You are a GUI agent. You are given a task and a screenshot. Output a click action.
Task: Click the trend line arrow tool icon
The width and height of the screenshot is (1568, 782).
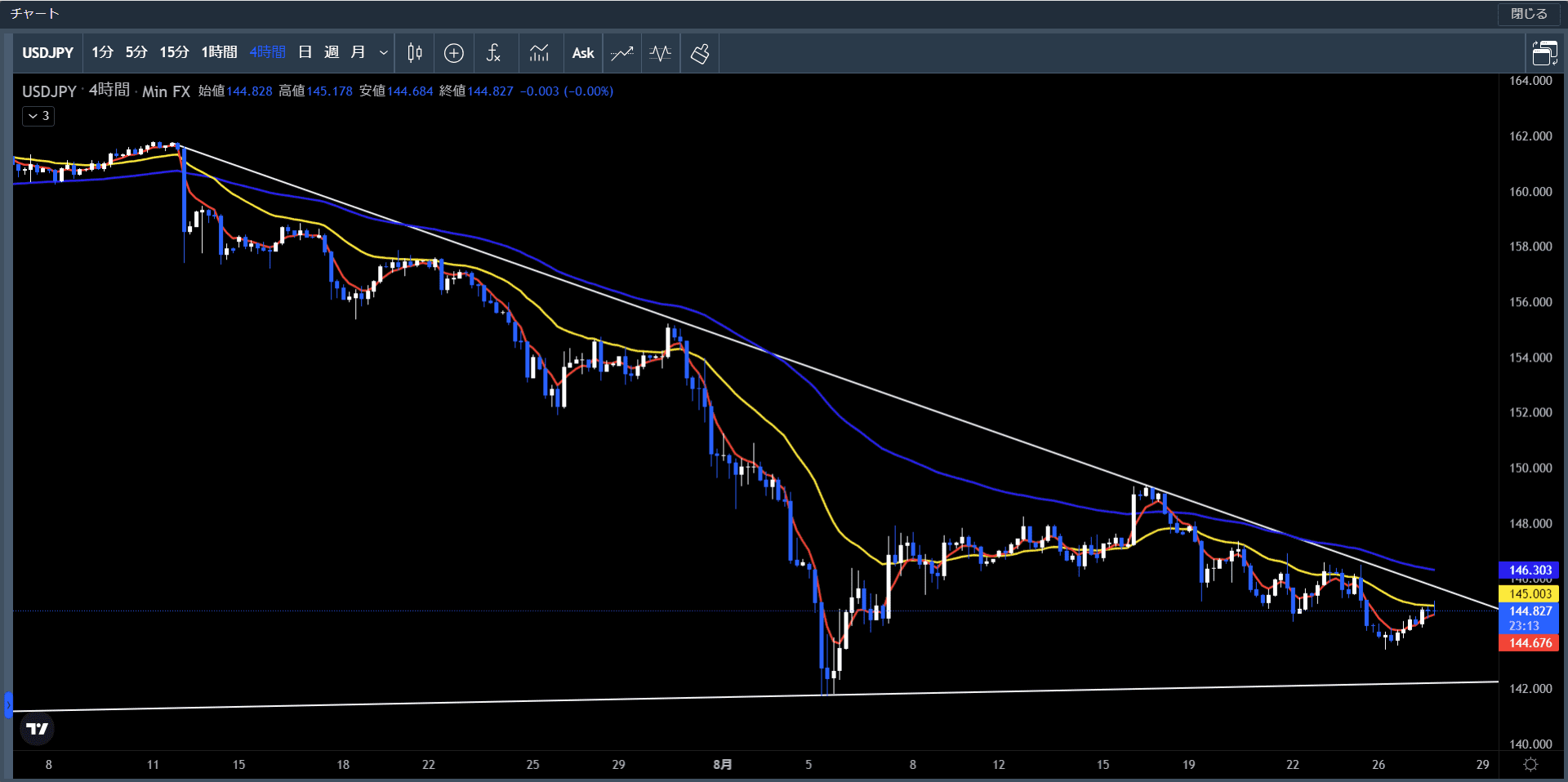(x=622, y=53)
